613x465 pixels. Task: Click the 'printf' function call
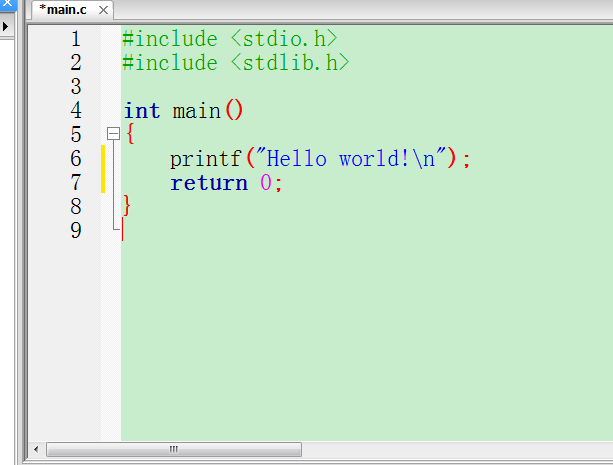click(206, 159)
